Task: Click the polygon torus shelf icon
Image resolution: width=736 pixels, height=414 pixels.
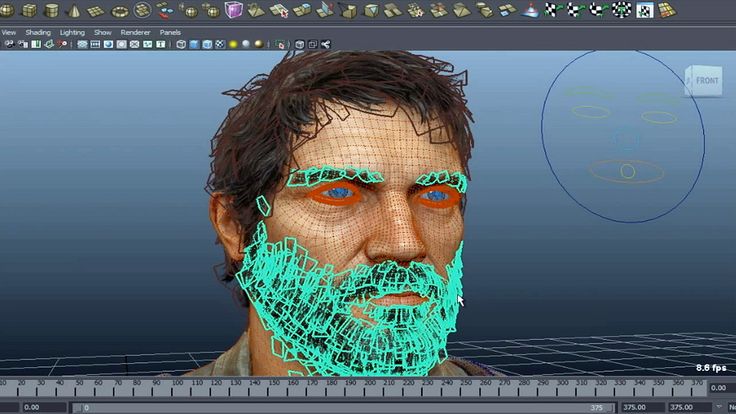Action: point(120,11)
